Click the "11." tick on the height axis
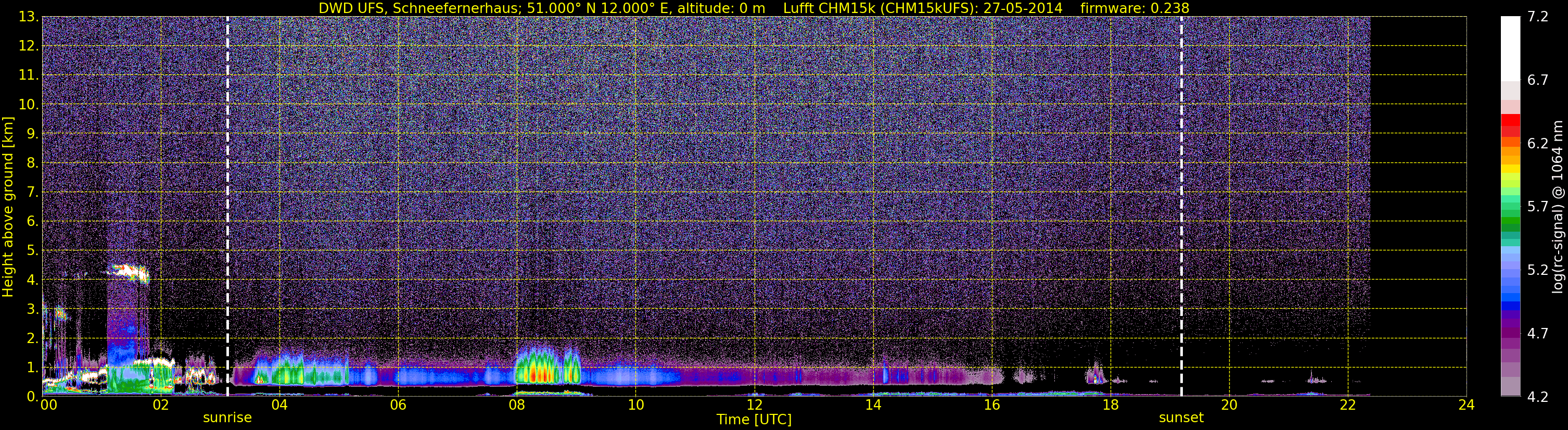 28,75
